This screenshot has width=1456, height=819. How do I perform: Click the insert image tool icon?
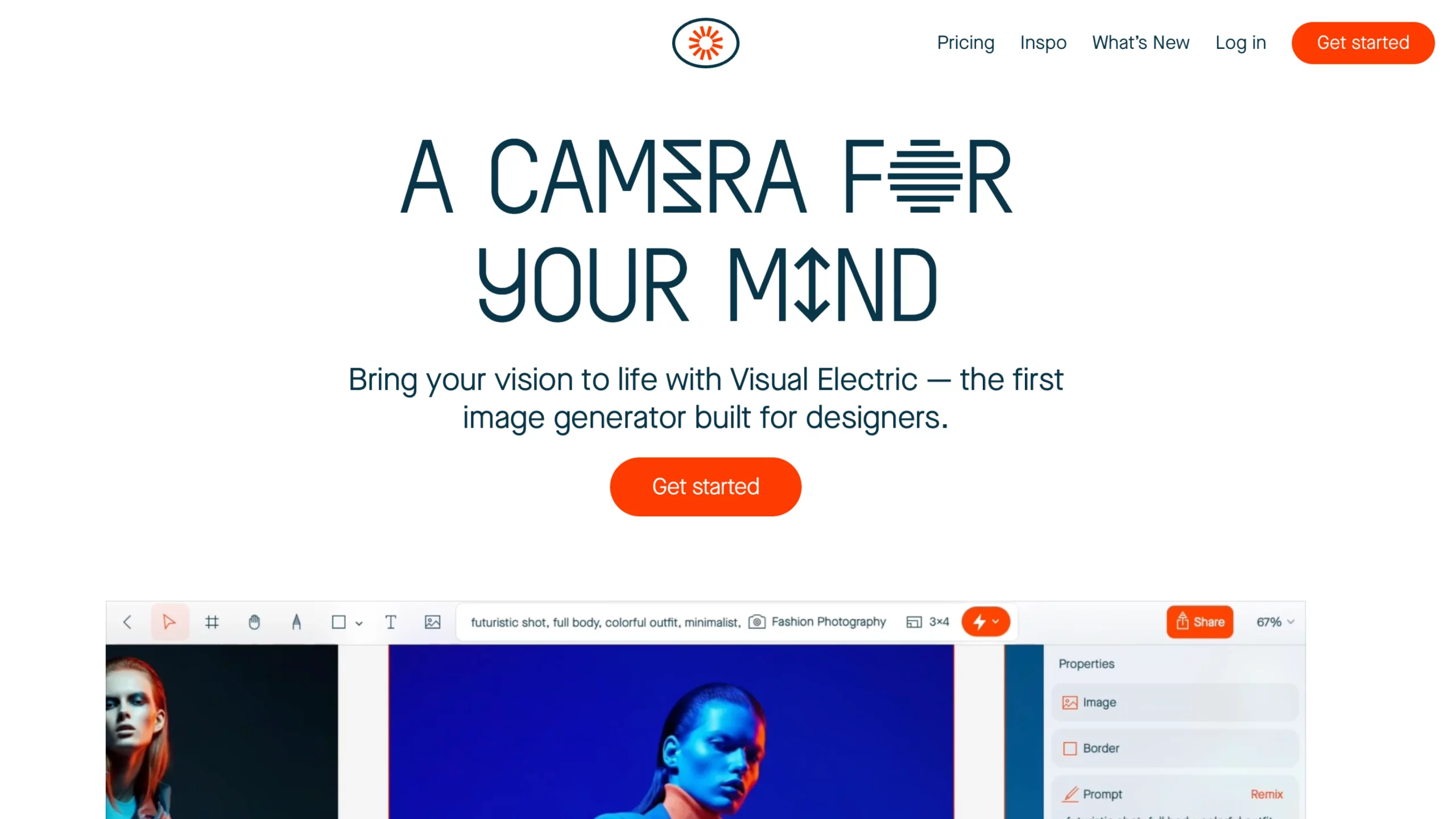(433, 622)
